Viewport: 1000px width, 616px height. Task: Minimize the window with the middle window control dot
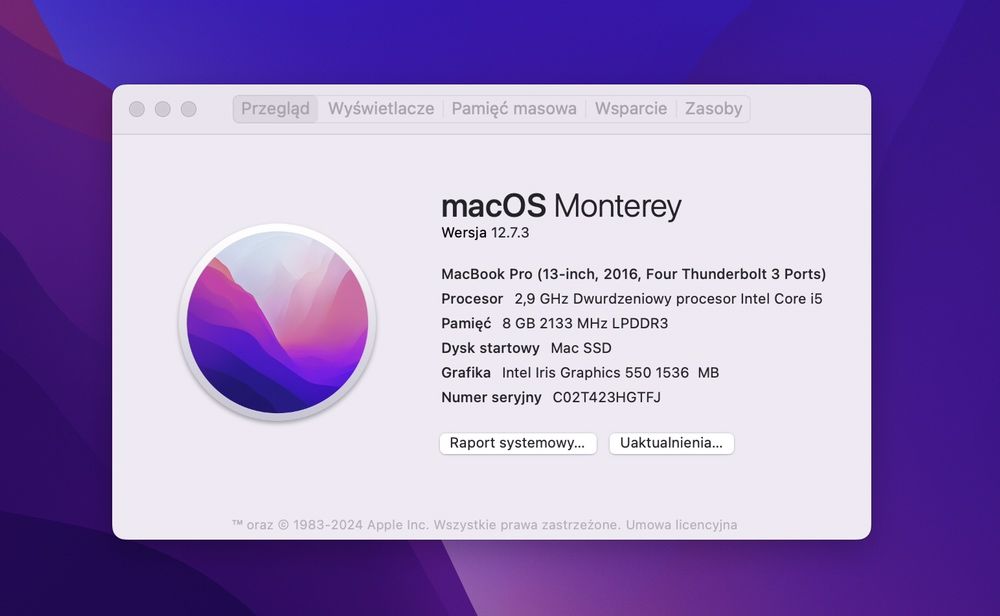tap(163, 109)
